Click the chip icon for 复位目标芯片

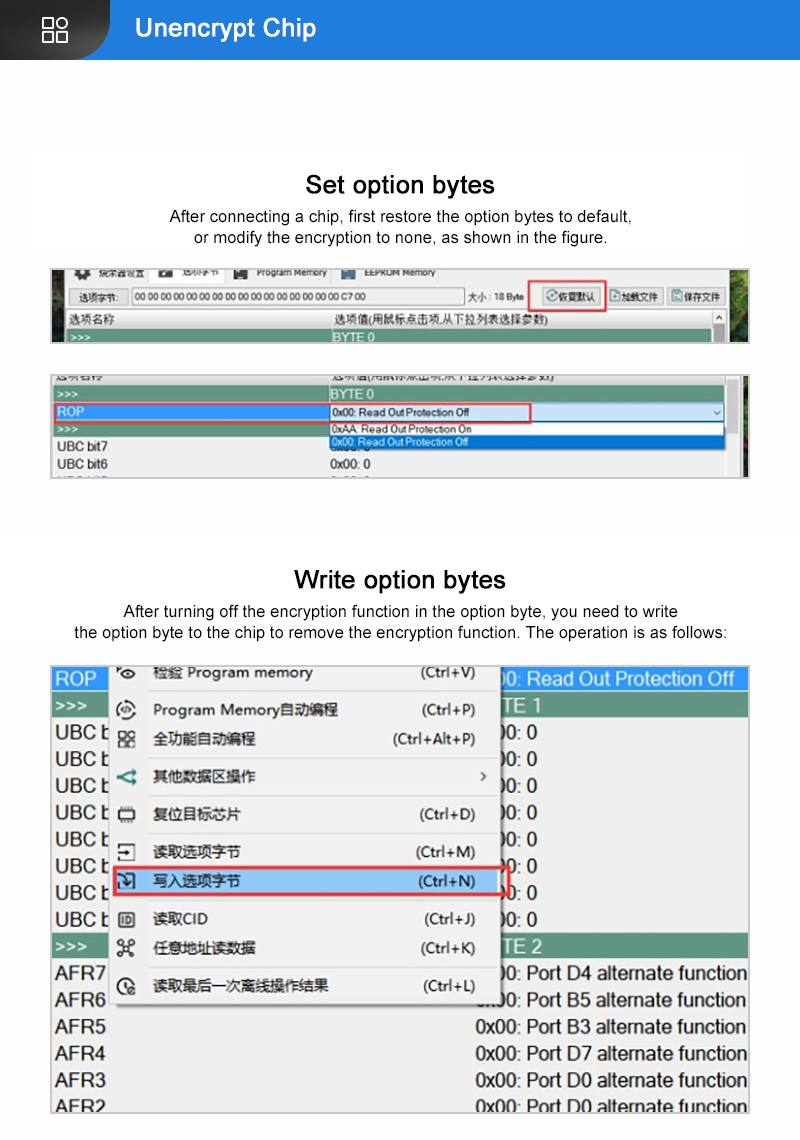coord(127,814)
